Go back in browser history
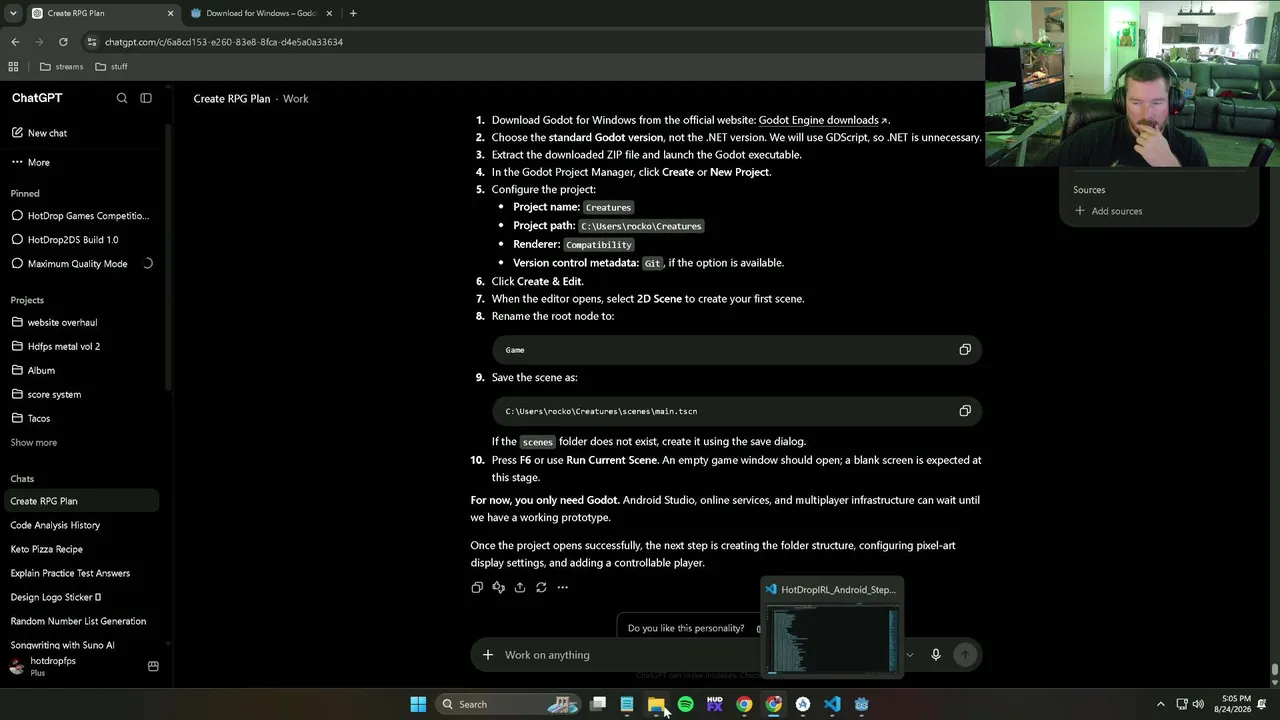The width and height of the screenshot is (1280, 720). pyautogui.click(x=15, y=42)
